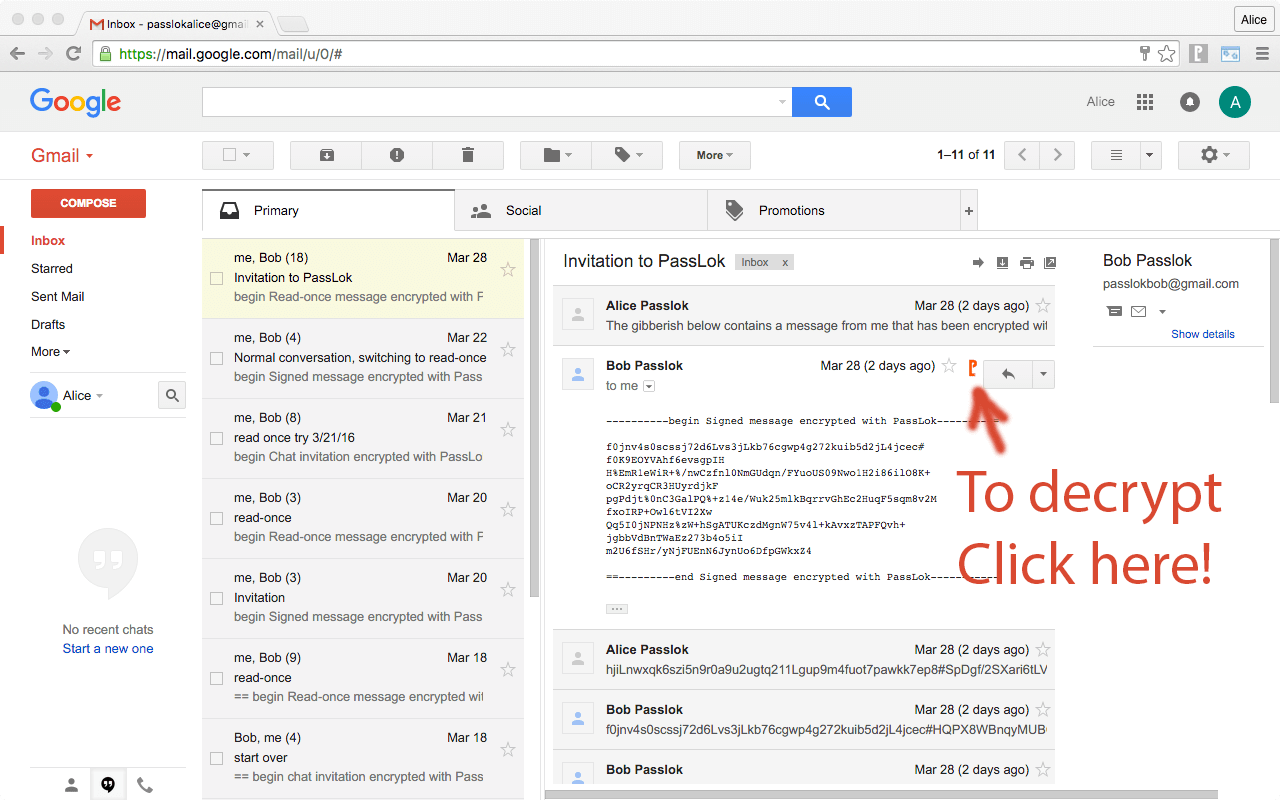Image resolution: width=1280 pixels, height=800 pixels.
Task: Open the Gmail product switcher dropdown
Action: [62, 155]
